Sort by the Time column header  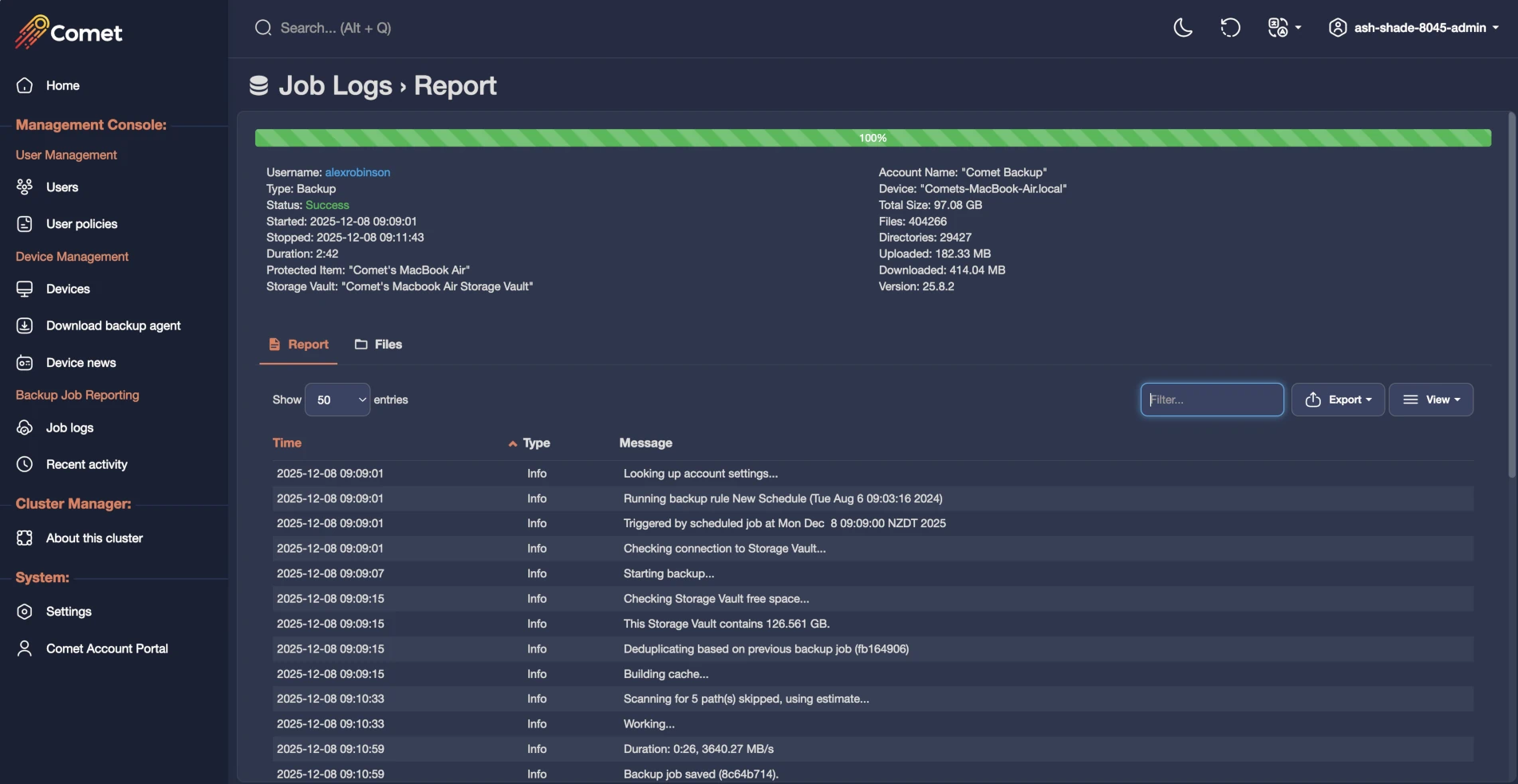286,443
